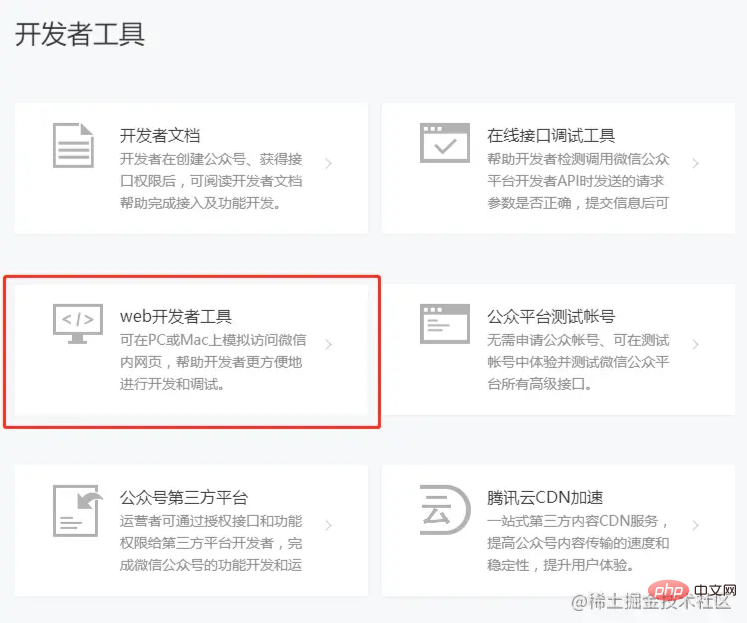747x623 pixels.
Task: Click the 公众号第三方平台 share document icon
Action: [x=77, y=511]
